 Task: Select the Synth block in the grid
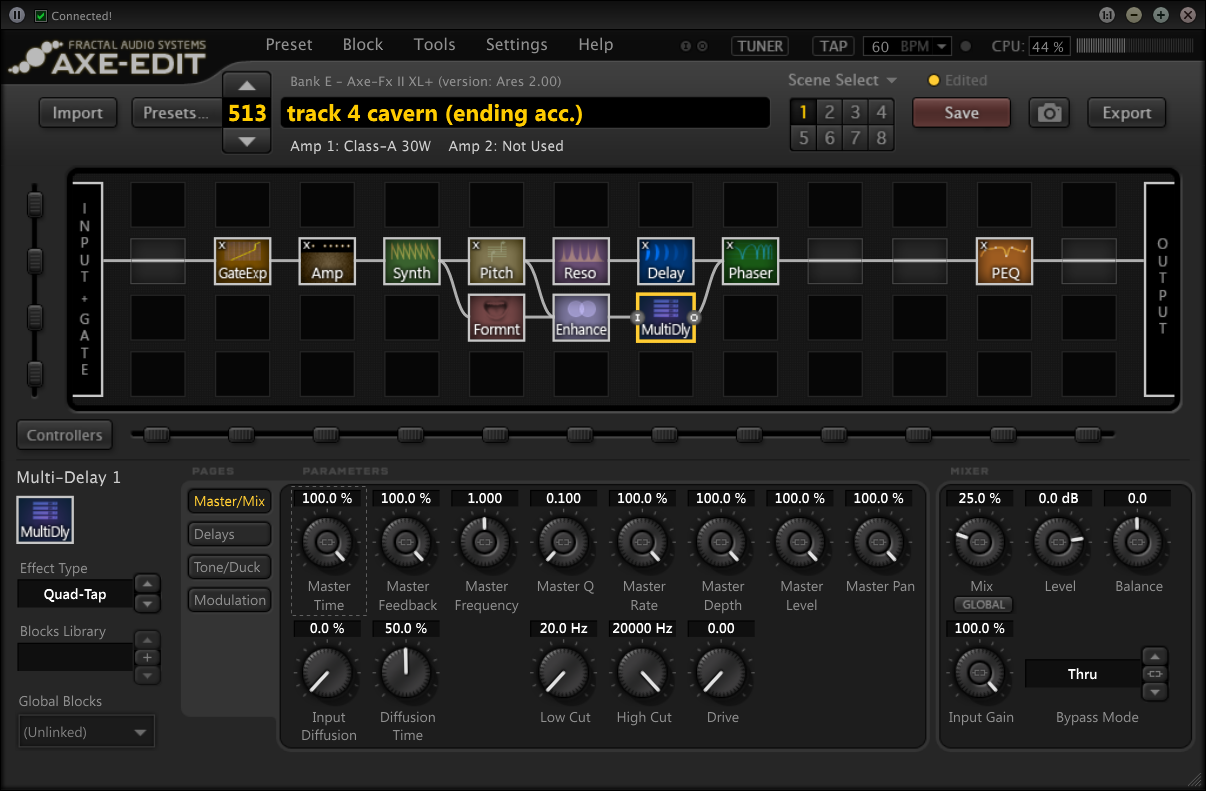tap(412, 261)
